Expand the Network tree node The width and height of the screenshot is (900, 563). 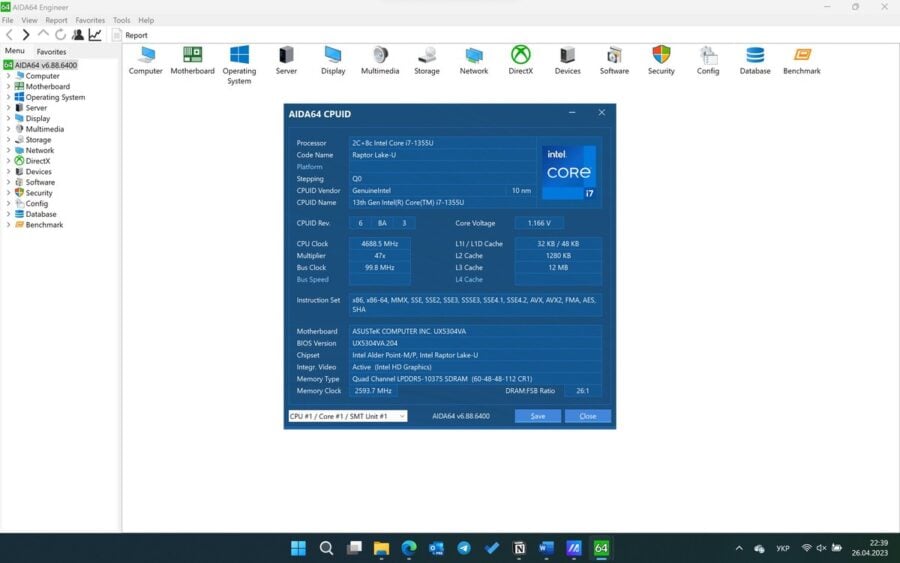coord(8,150)
